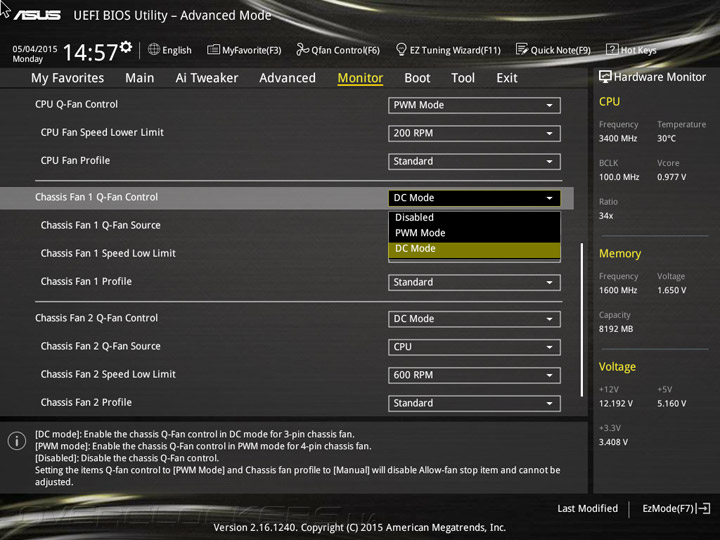720x540 pixels.
Task: Open Chassis Fan 2 Speed Low Limit dropdown
Action: (474, 375)
